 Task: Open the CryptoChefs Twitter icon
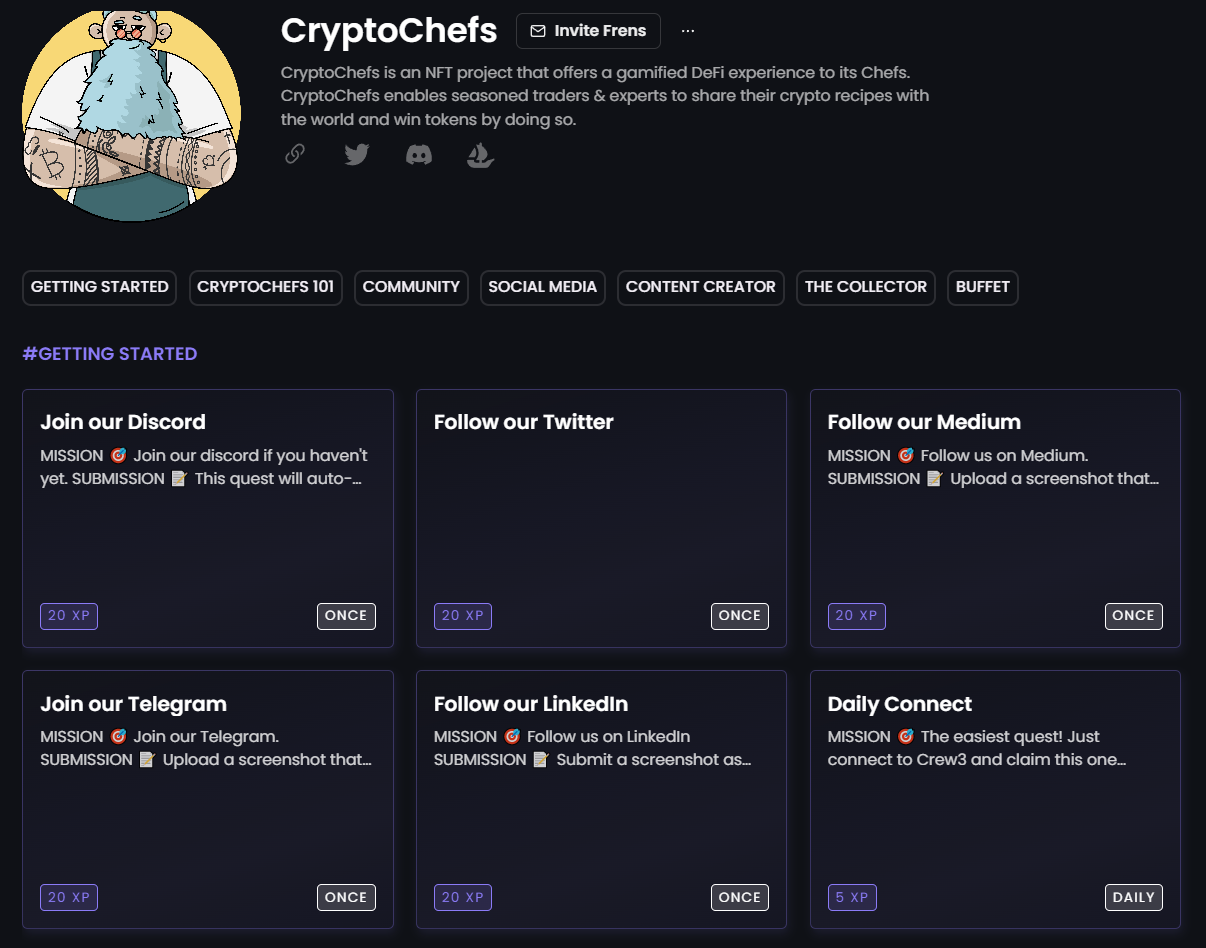pyautogui.click(x=357, y=154)
